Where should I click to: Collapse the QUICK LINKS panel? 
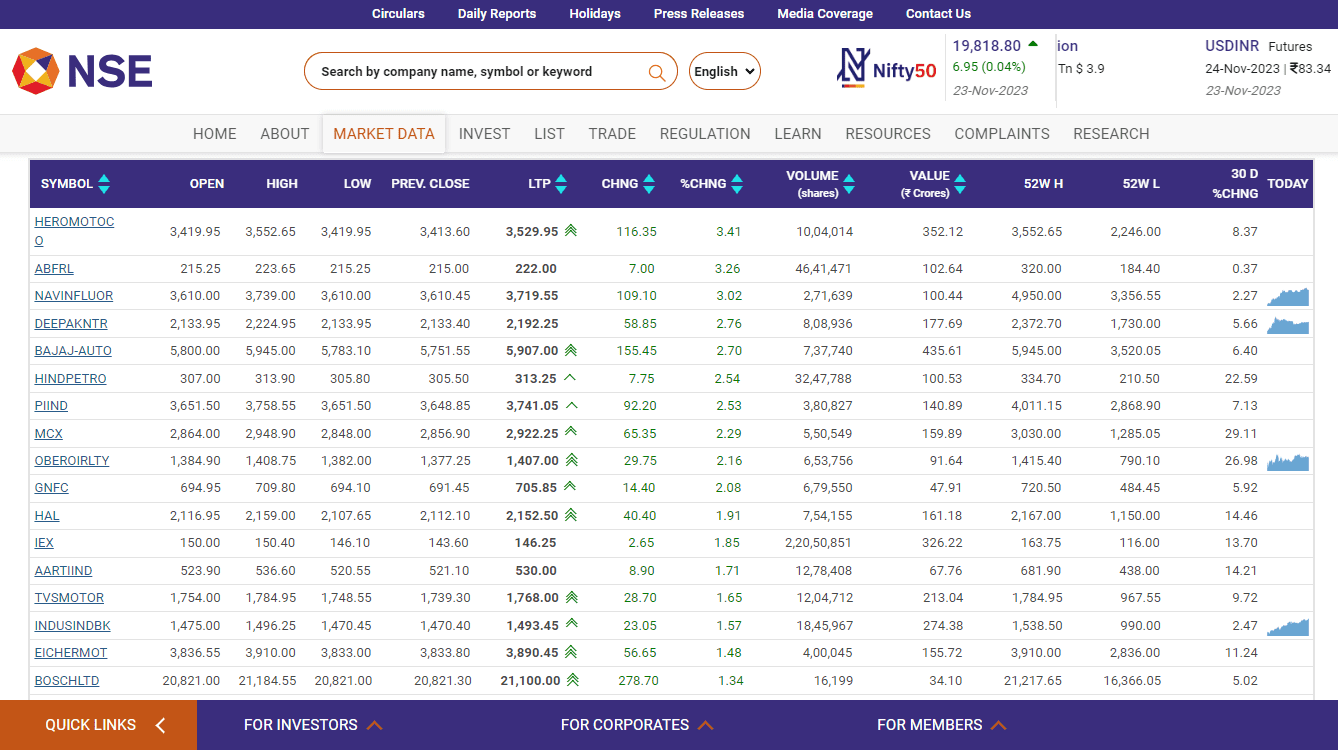tap(160, 724)
